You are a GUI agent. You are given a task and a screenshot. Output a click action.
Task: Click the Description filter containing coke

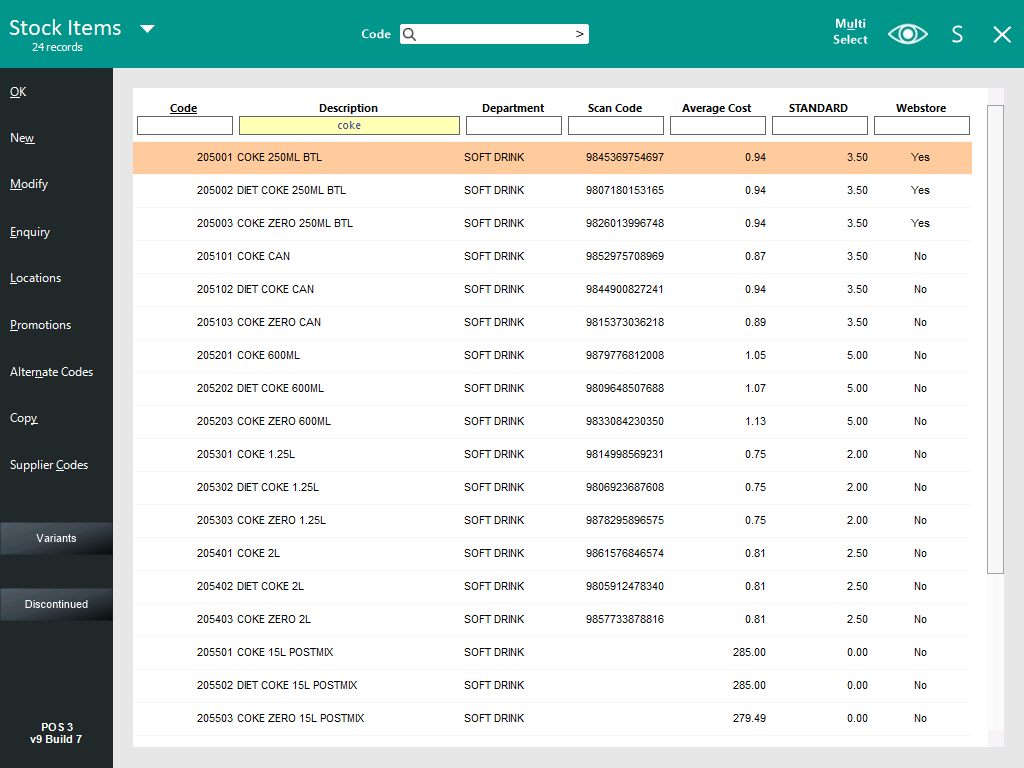click(349, 125)
